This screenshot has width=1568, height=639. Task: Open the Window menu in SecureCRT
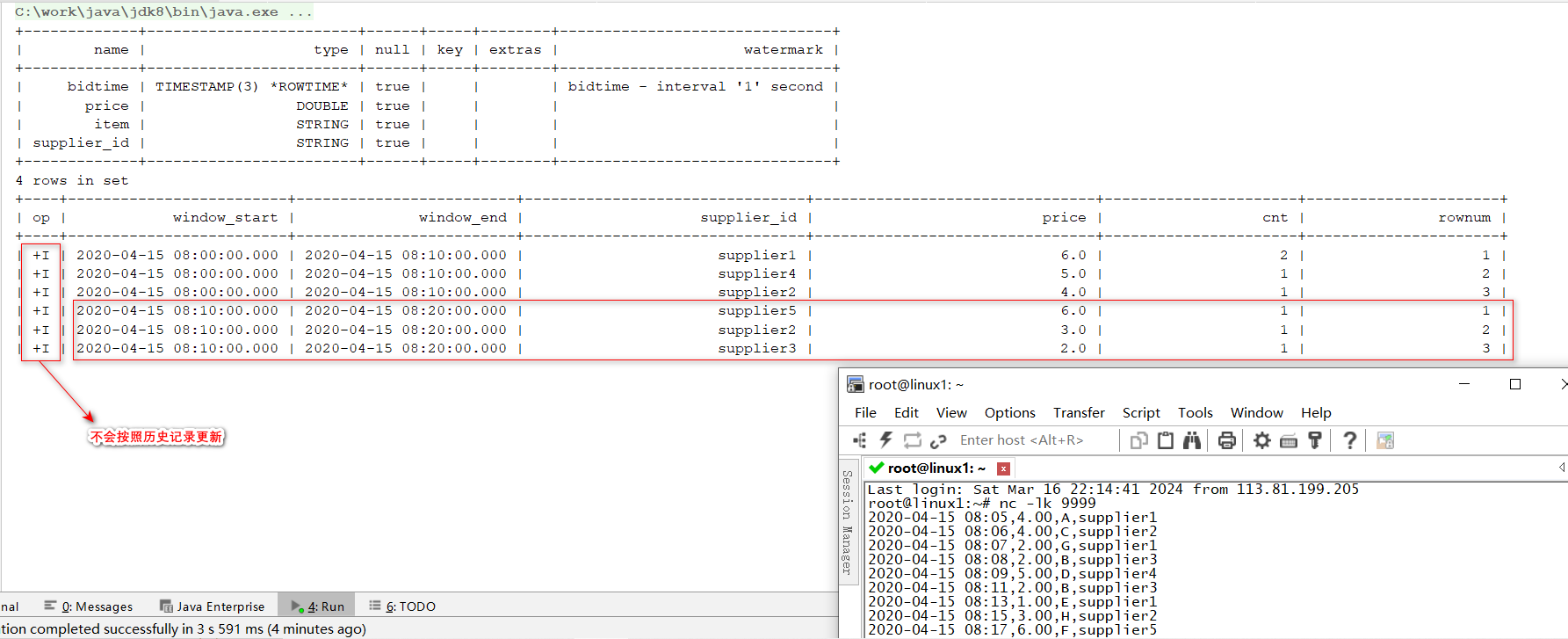[1256, 412]
